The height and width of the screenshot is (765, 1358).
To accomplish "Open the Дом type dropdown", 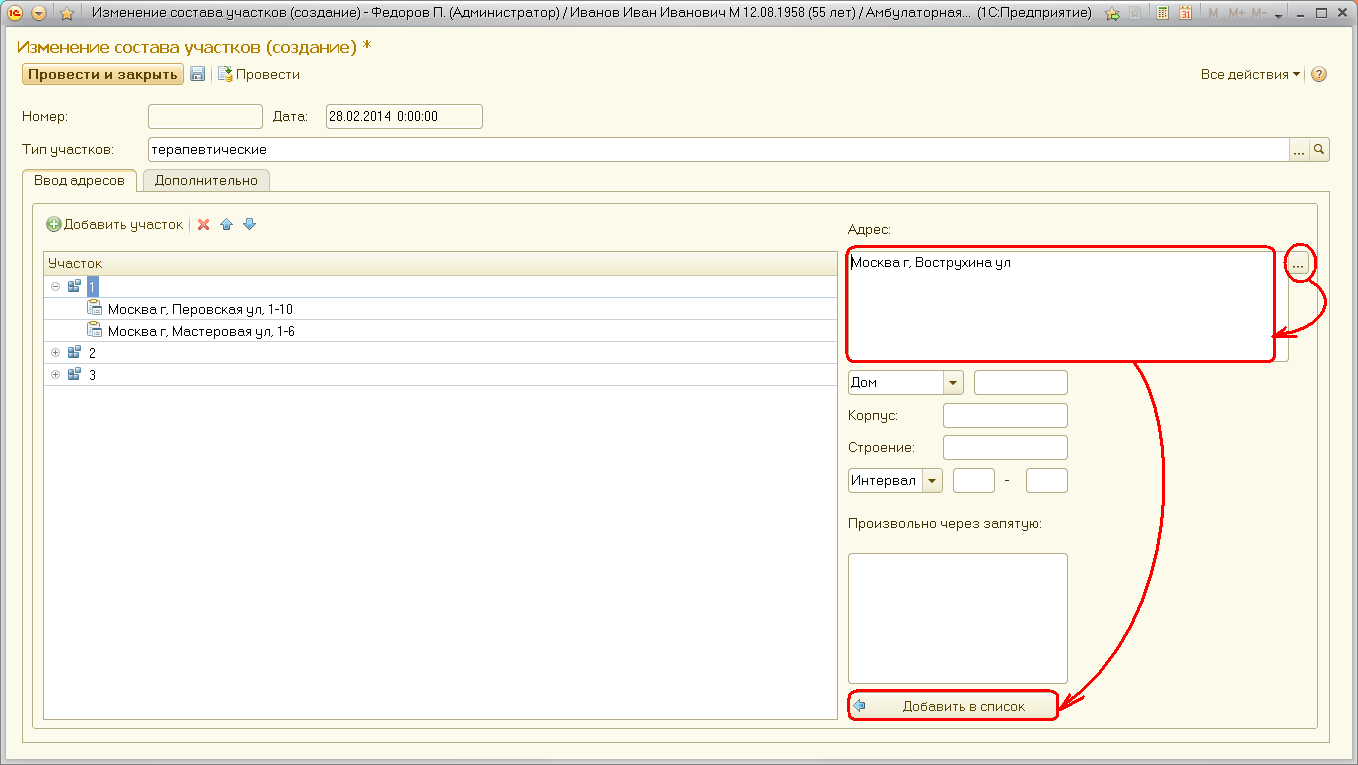I will (x=953, y=382).
